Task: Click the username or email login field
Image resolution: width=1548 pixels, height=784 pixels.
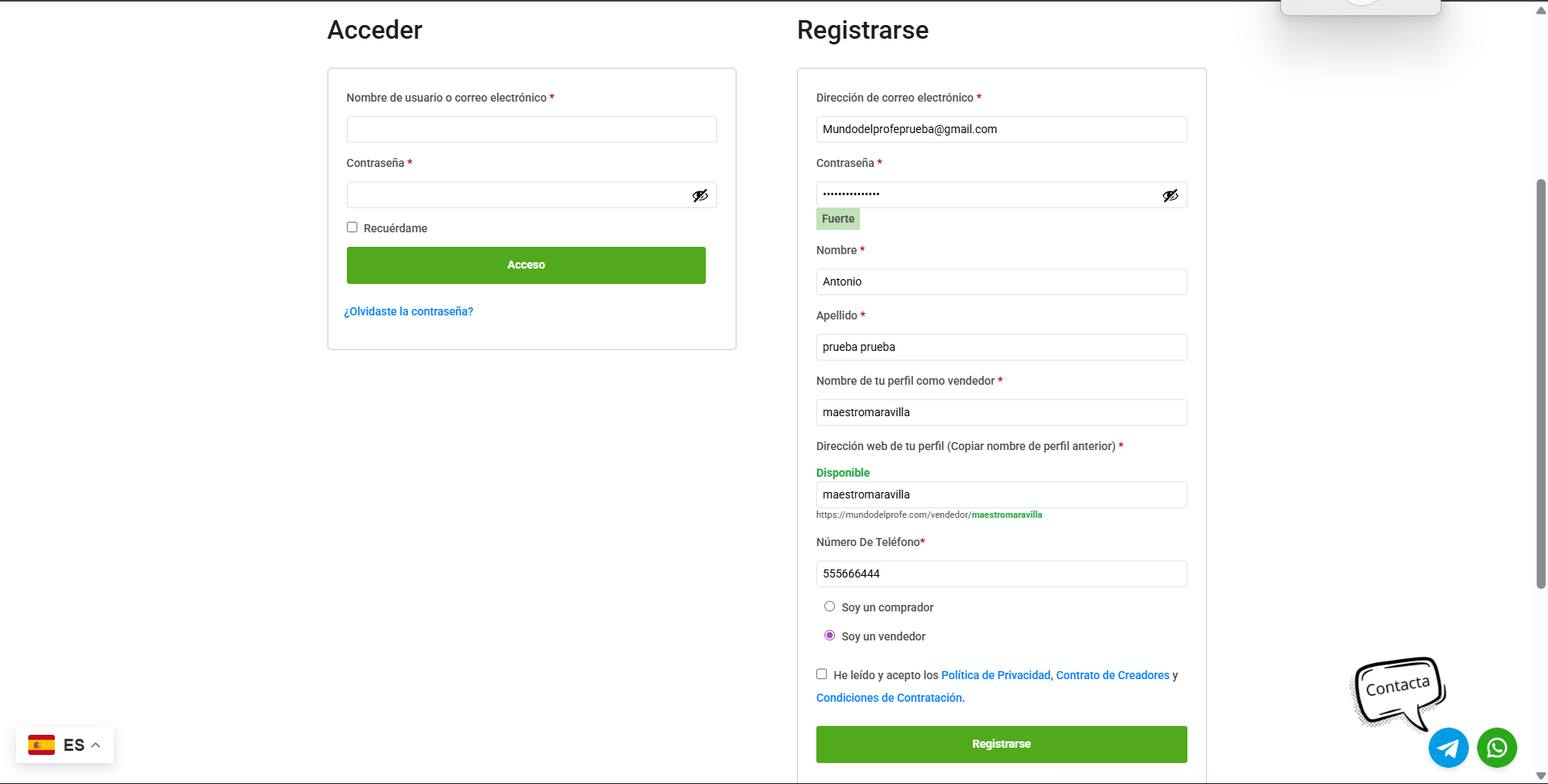Action: 532,130
